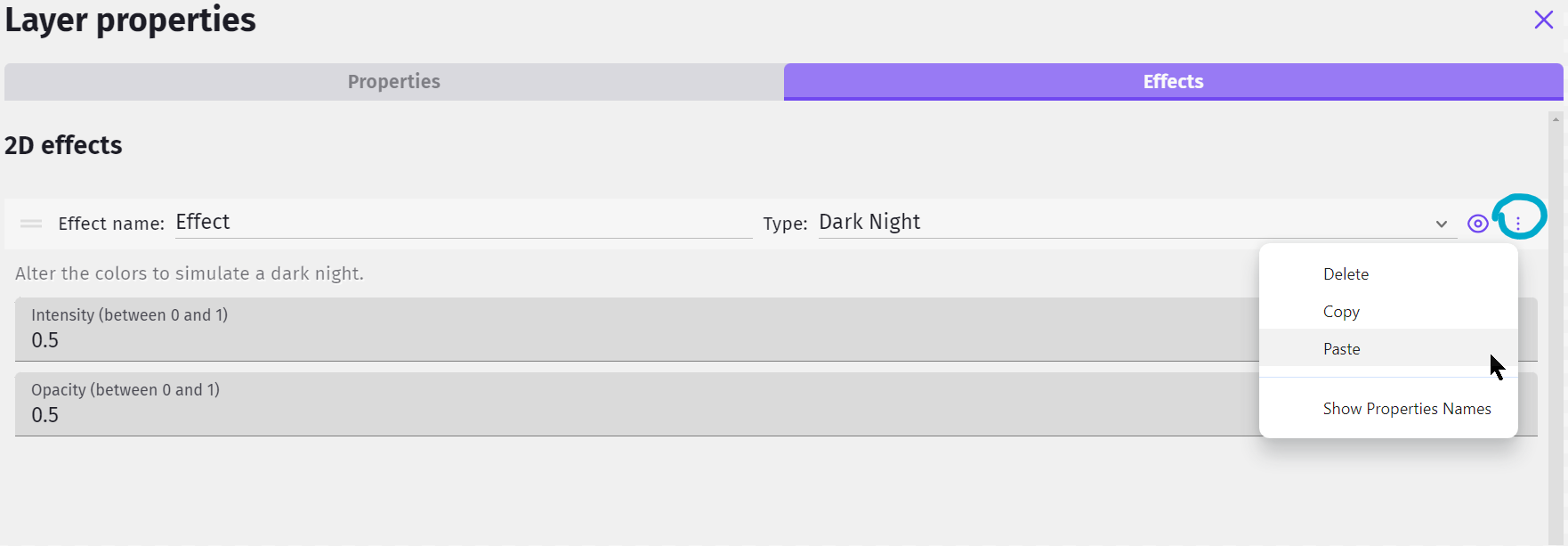1568x546 pixels.
Task: Toggle Dark Night effect visibility eye
Action: (1477, 224)
